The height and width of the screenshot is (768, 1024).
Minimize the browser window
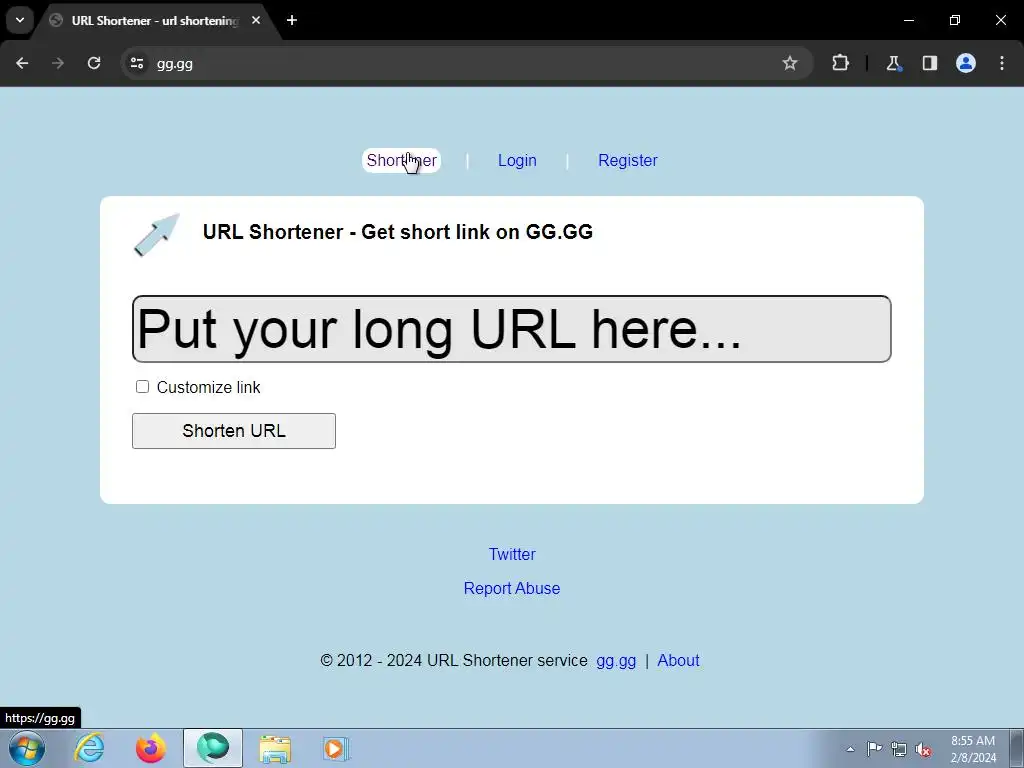click(x=908, y=20)
